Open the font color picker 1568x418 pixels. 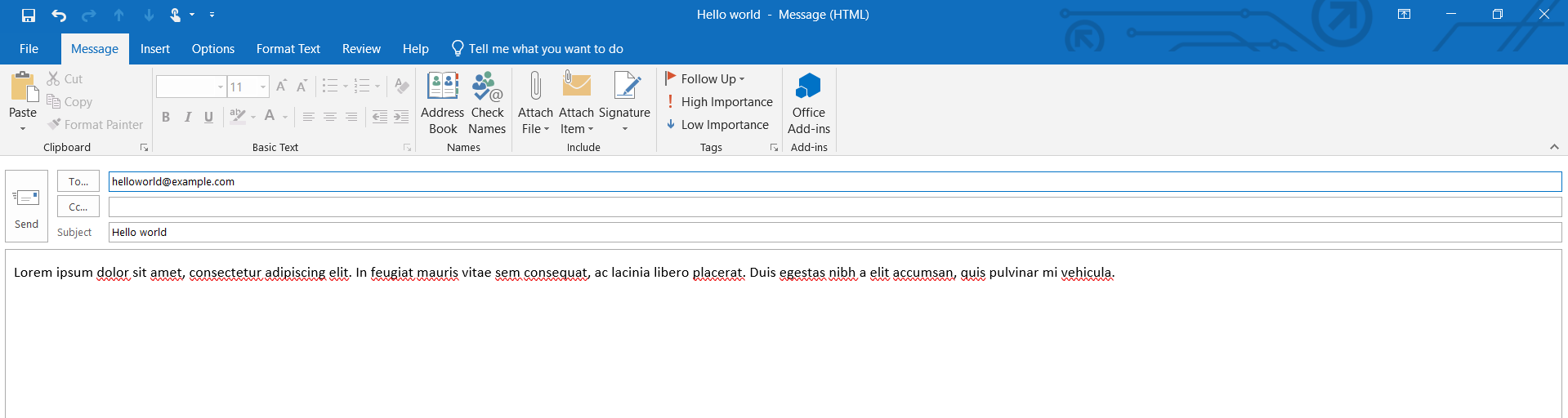tap(285, 117)
